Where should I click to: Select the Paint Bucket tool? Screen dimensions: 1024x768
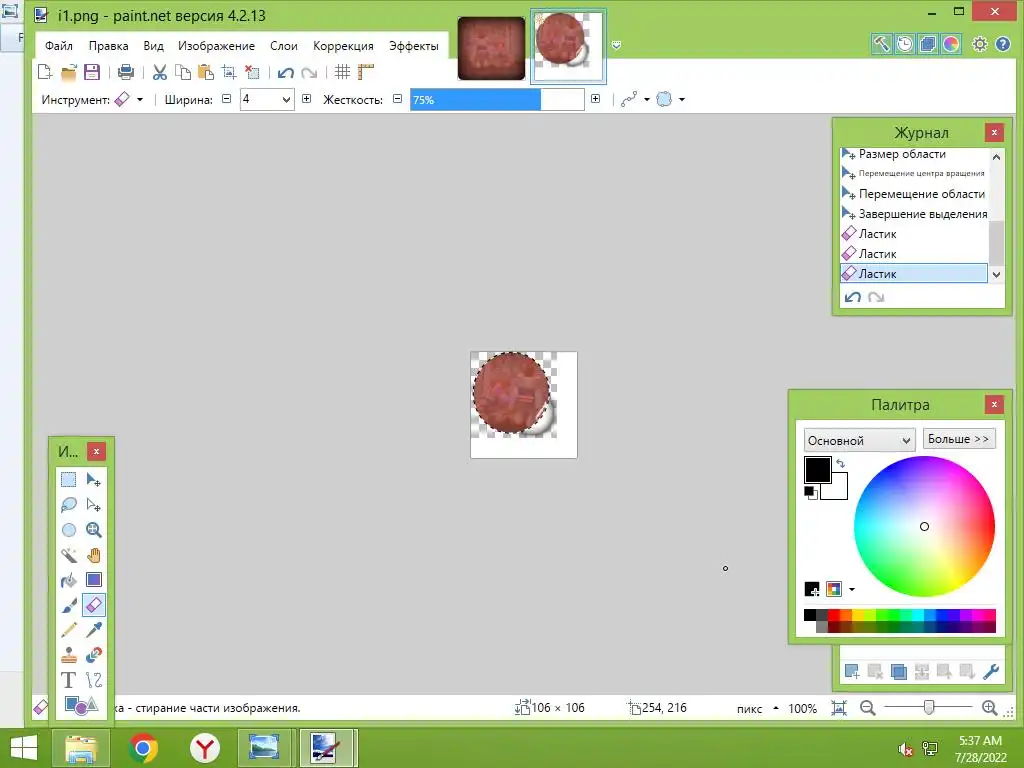coord(69,580)
